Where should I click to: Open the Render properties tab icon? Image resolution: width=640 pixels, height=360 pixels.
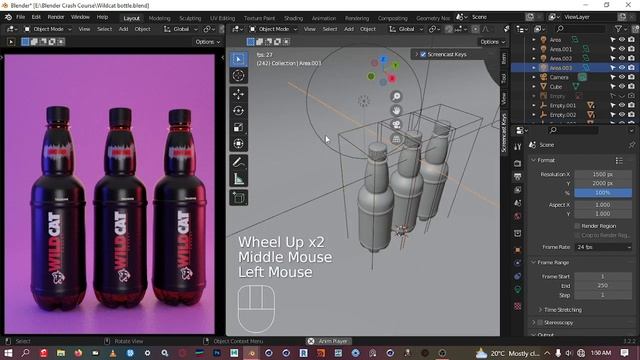pyautogui.click(x=518, y=163)
